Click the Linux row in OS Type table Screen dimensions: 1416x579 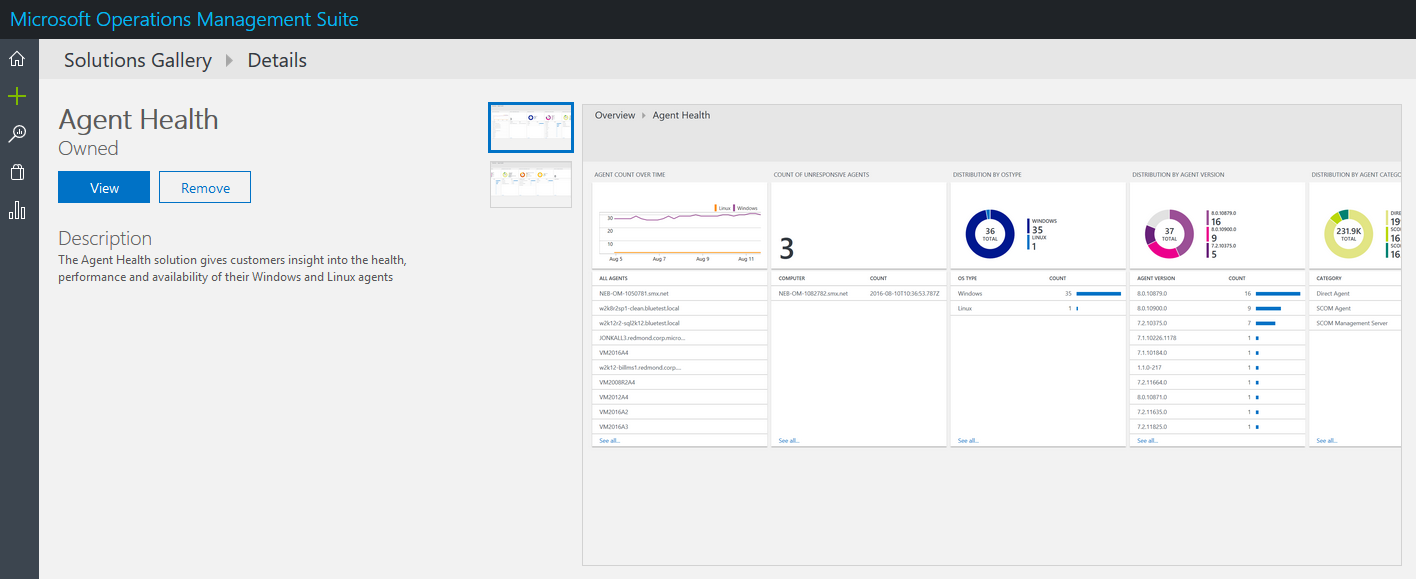(x=1039, y=308)
